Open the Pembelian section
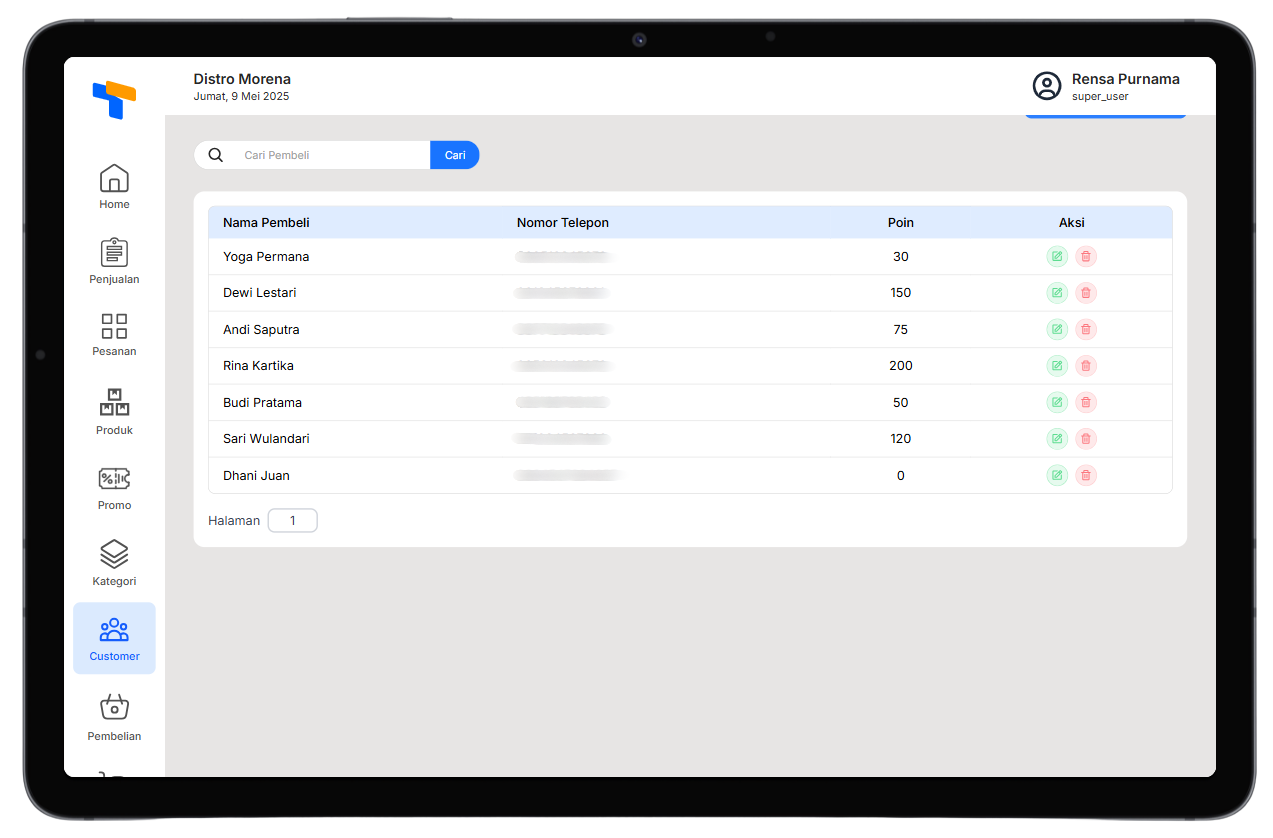The image size is (1273, 838). pos(114,716)
